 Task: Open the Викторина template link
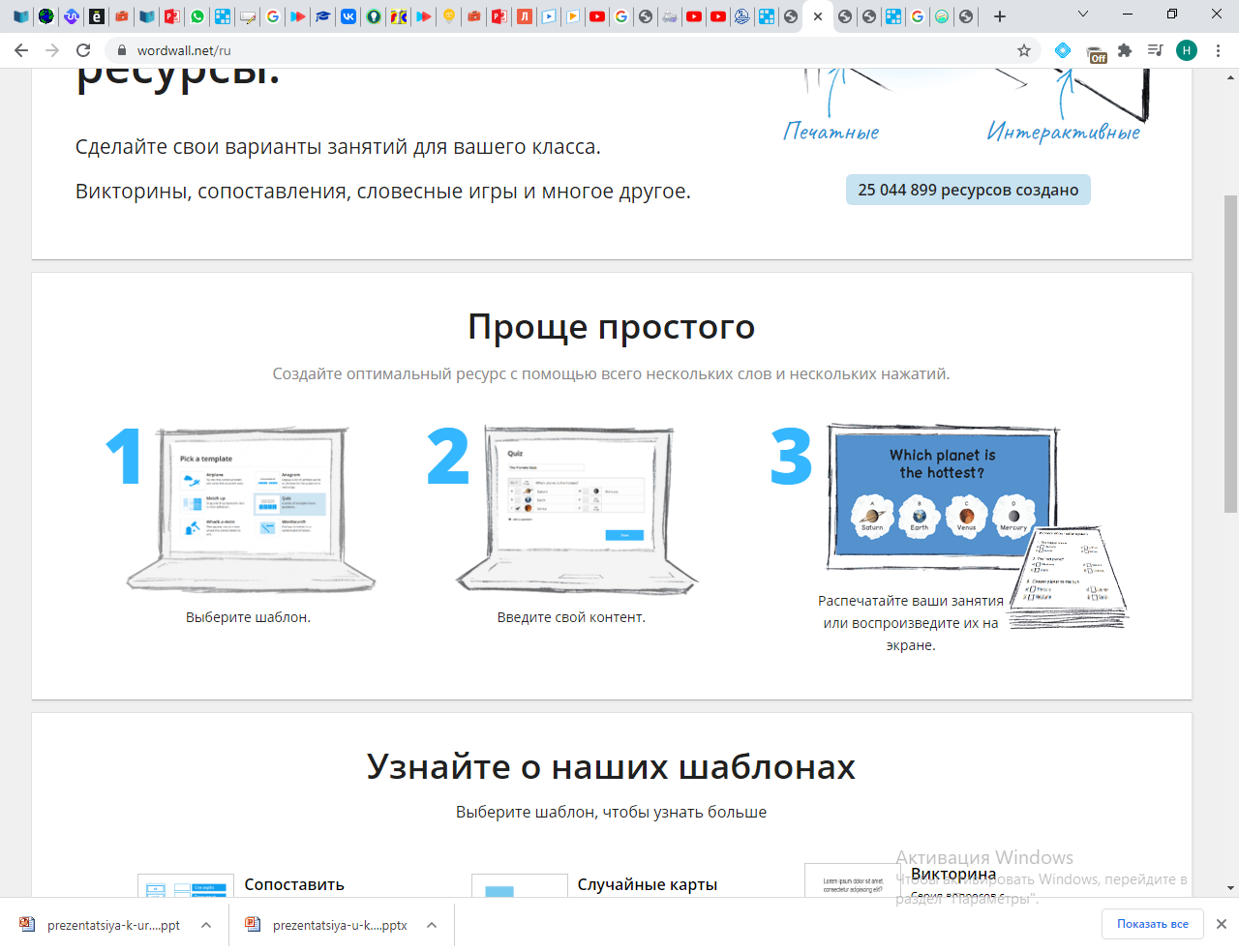point(953,874)
